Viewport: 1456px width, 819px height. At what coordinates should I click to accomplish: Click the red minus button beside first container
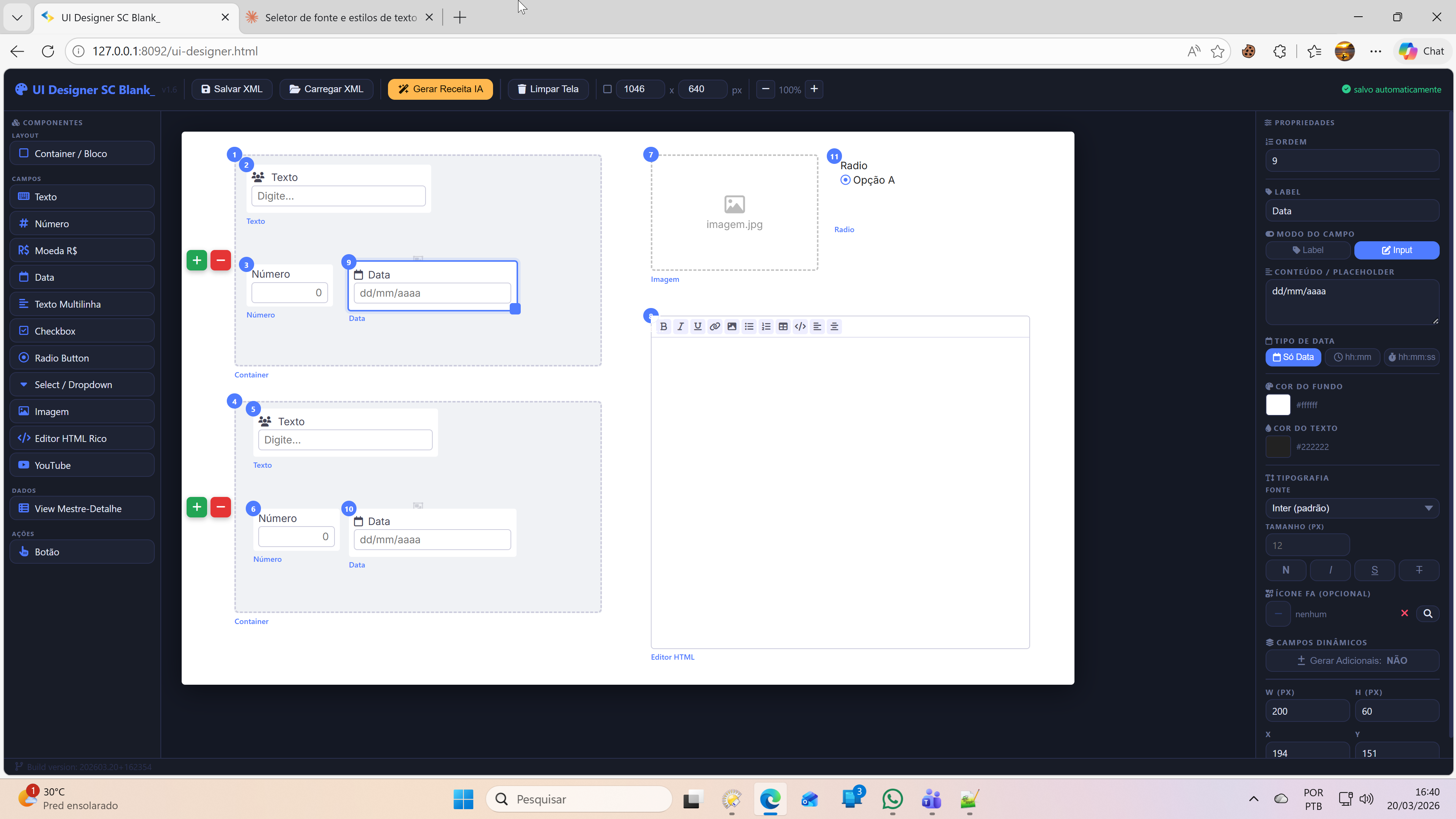[x=220, y=261]
